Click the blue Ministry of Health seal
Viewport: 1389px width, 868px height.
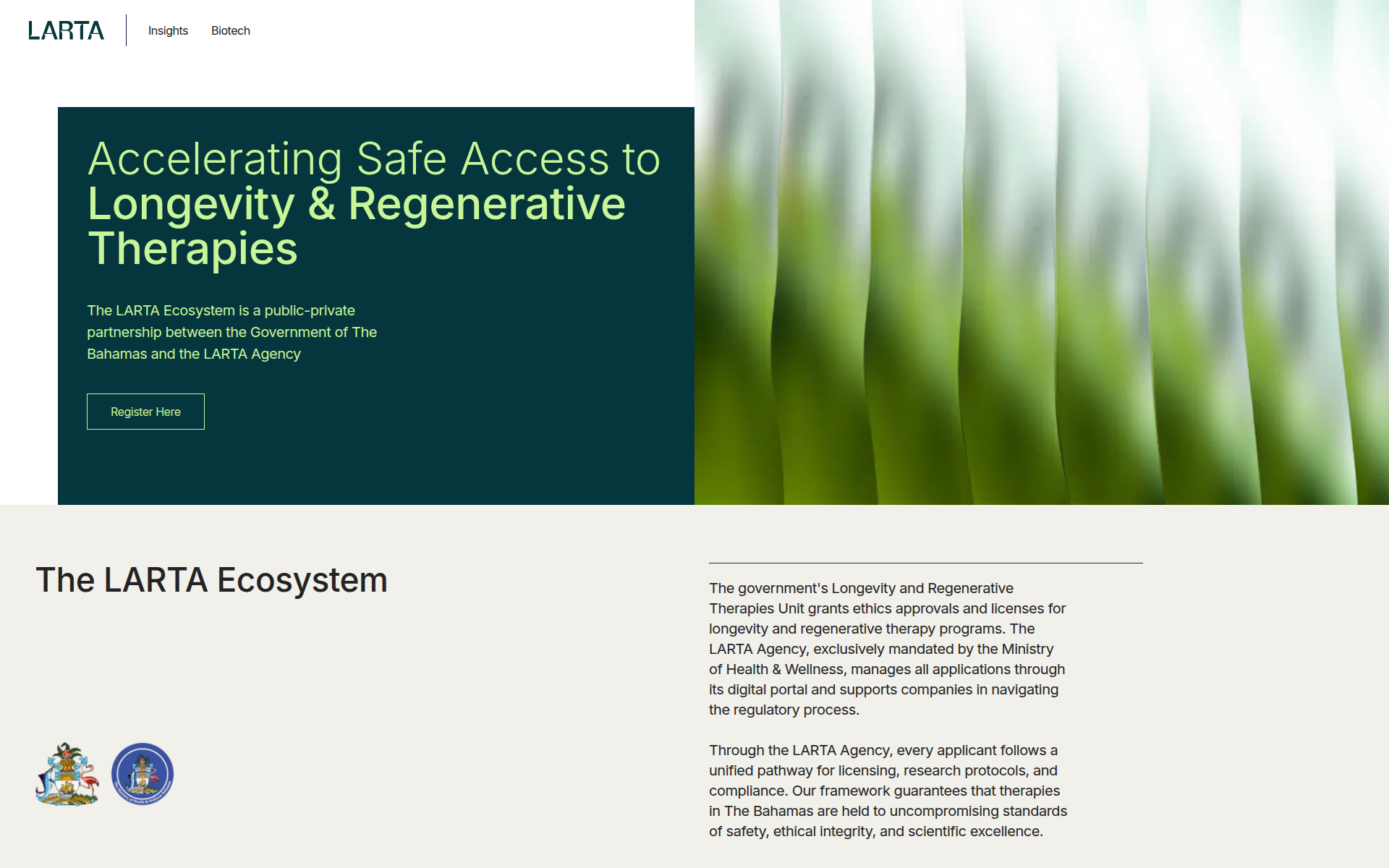click(143, 774)
